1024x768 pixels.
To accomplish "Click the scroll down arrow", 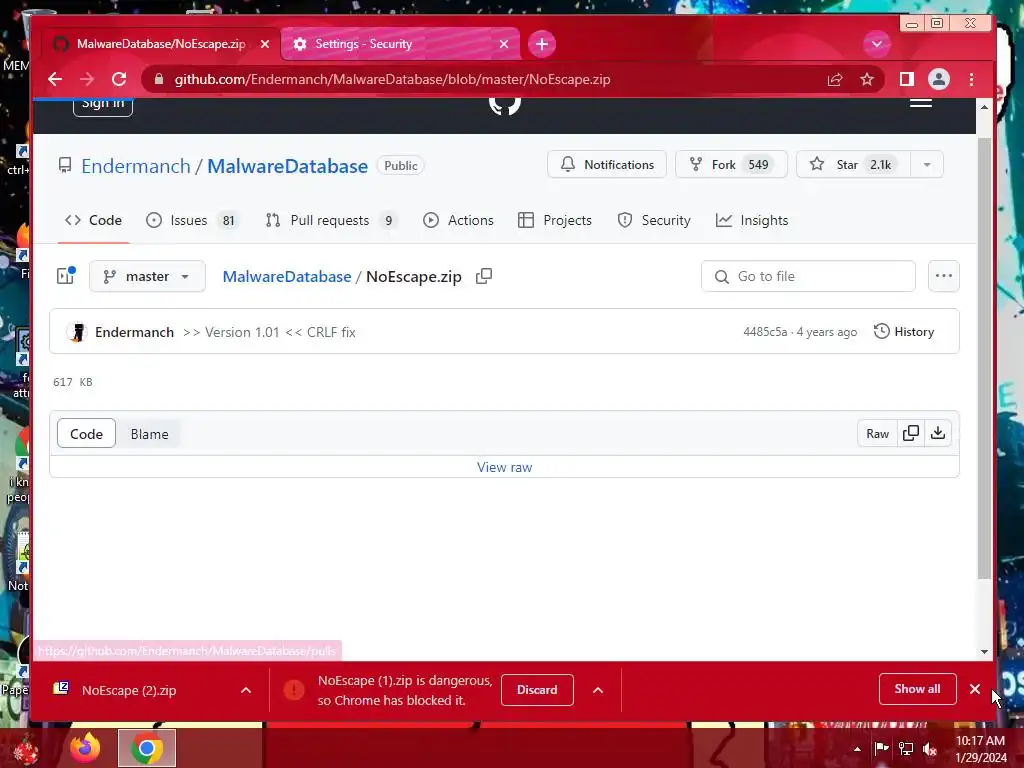I will (x=984, y=652).
